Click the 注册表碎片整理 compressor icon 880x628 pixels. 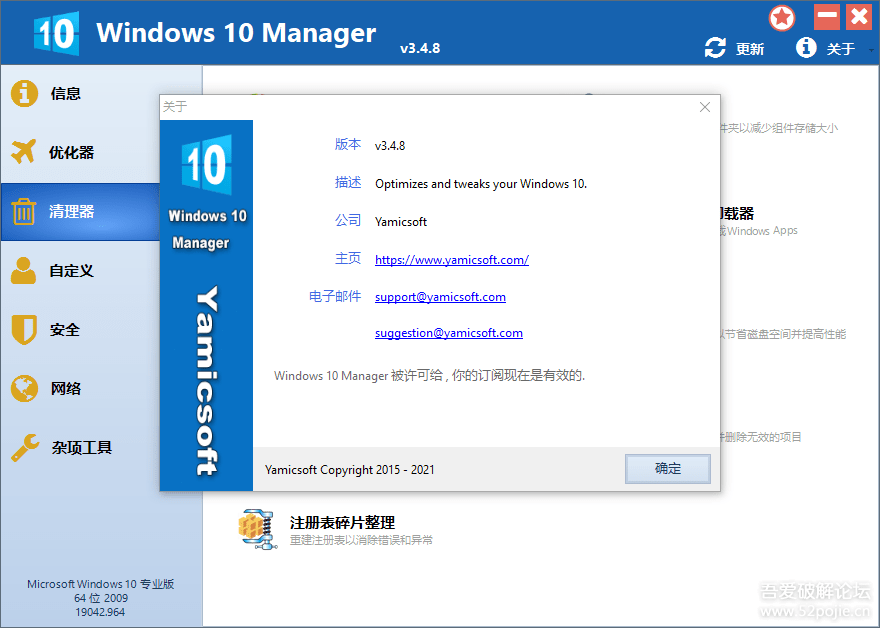(x=258, y=529)
